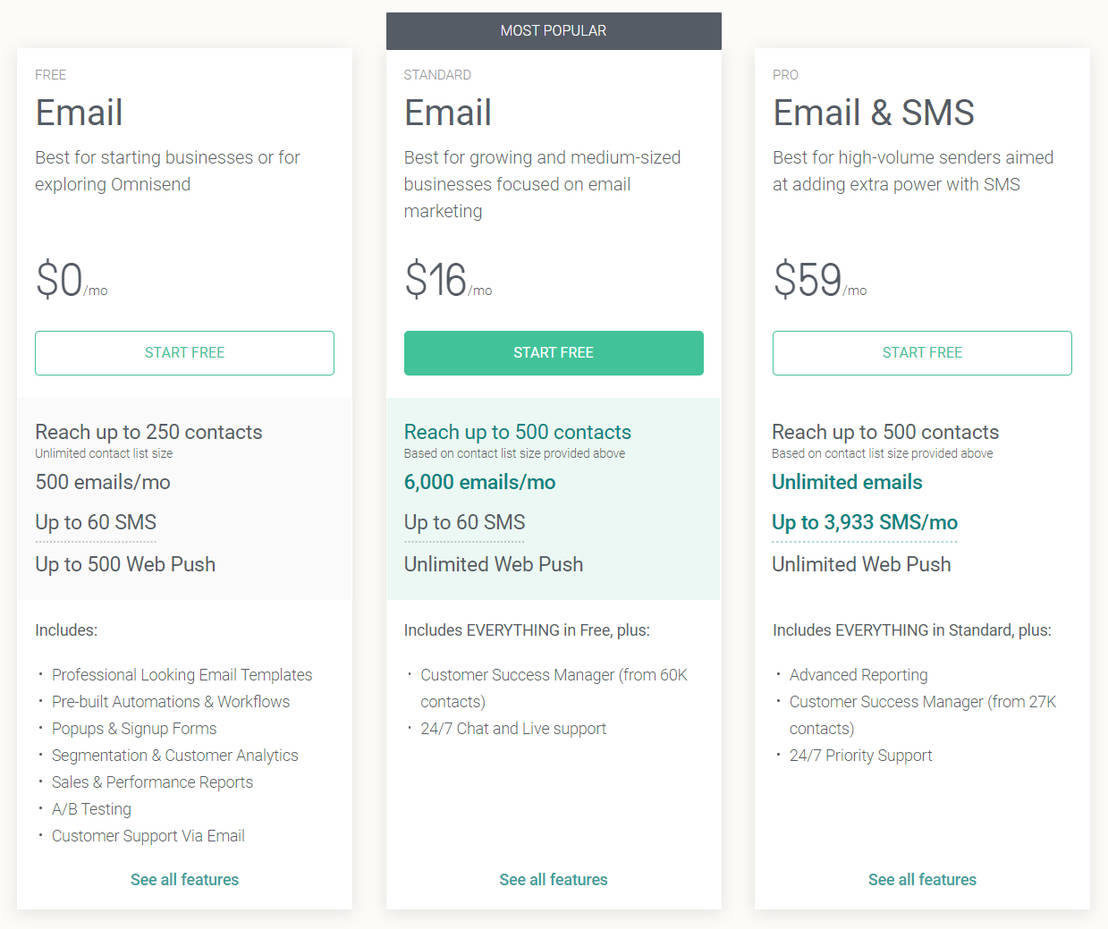
Task: Click START FREE on the Free plan
Action: (x=184, y=353)
